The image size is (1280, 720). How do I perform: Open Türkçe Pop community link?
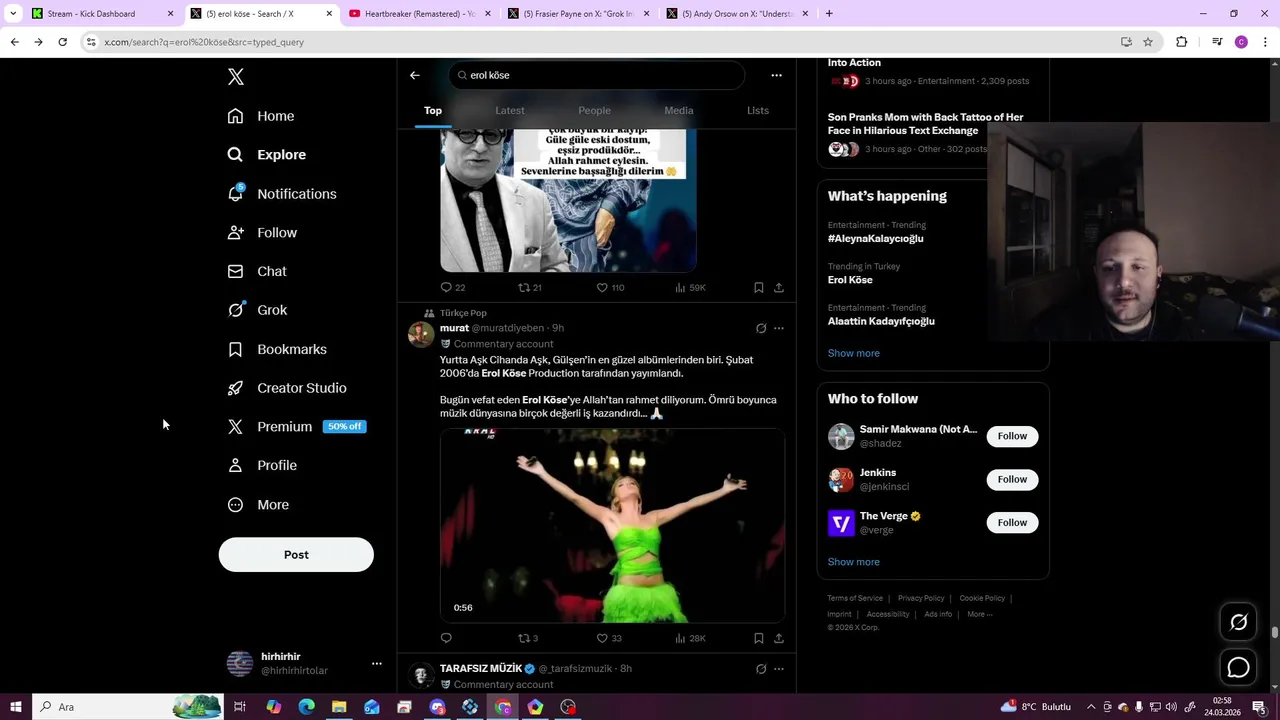click(x=463, y=313)
